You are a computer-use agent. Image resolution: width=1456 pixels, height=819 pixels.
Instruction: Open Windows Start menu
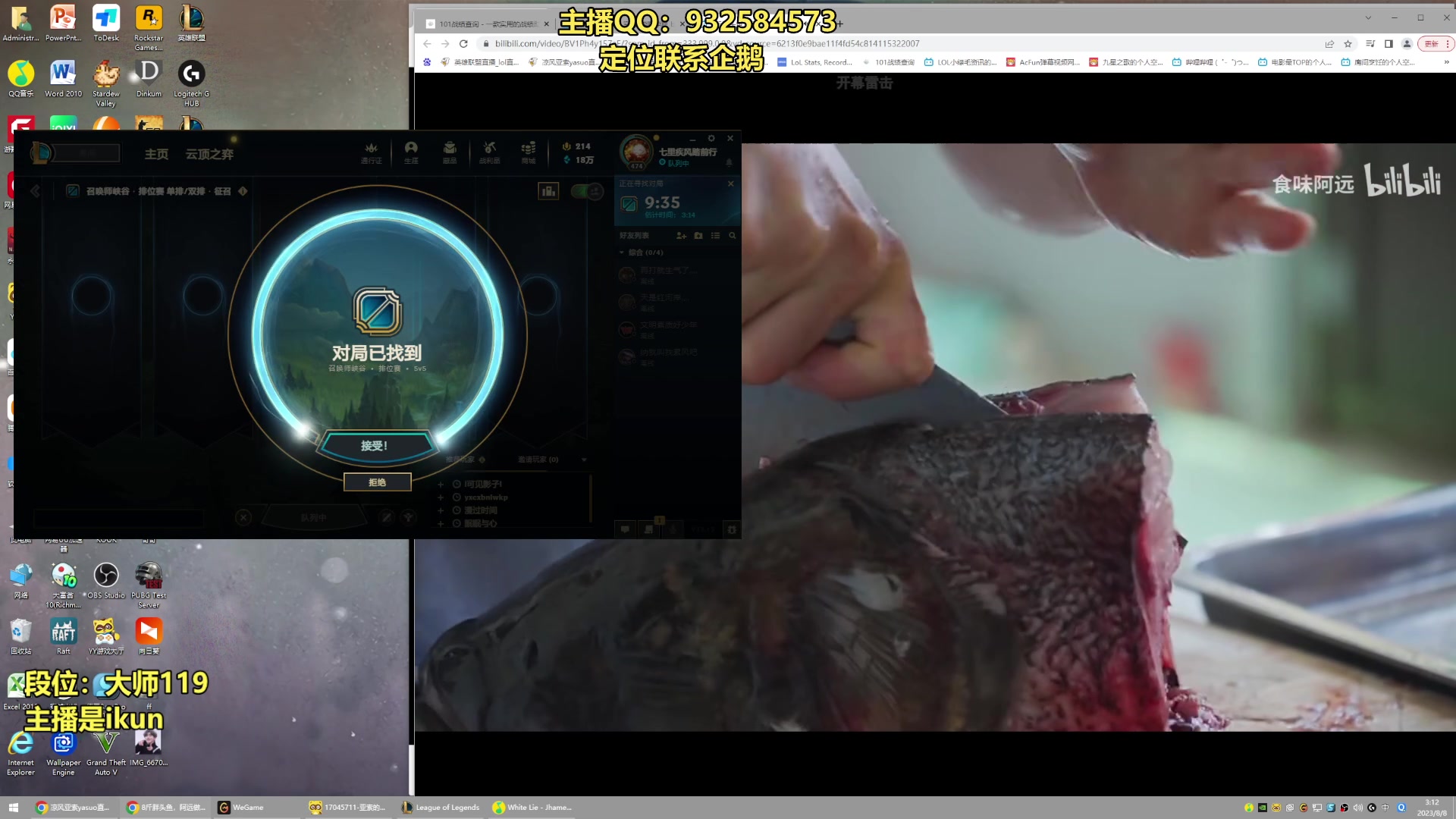click(x=13, y=808)
